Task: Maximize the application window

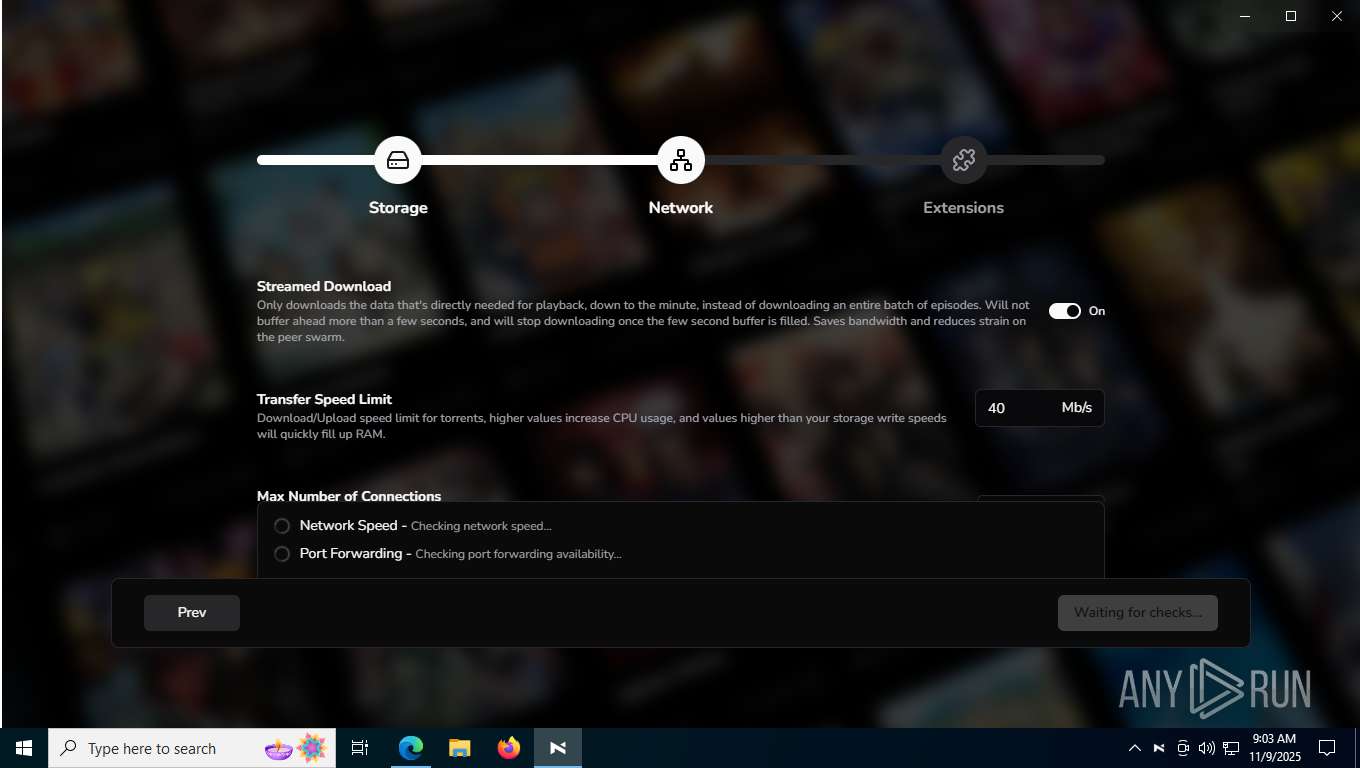Action: tap(1291, 16)
